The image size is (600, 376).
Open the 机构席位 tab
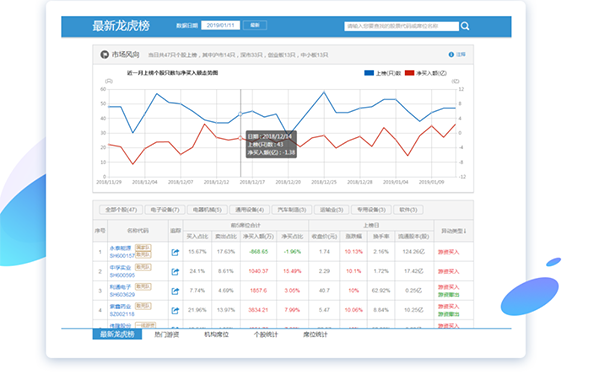pos(216,335)
